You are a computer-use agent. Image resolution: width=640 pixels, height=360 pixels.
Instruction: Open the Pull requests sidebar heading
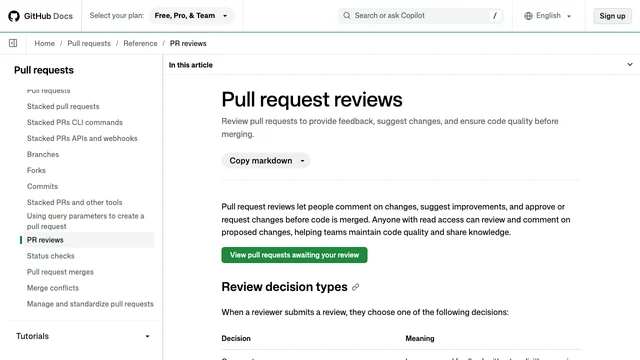44,70
